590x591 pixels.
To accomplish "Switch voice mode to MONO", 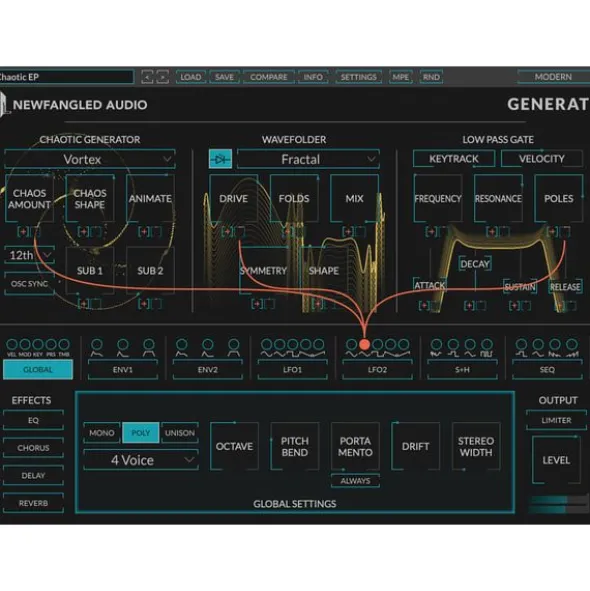I will click(102, 433).
